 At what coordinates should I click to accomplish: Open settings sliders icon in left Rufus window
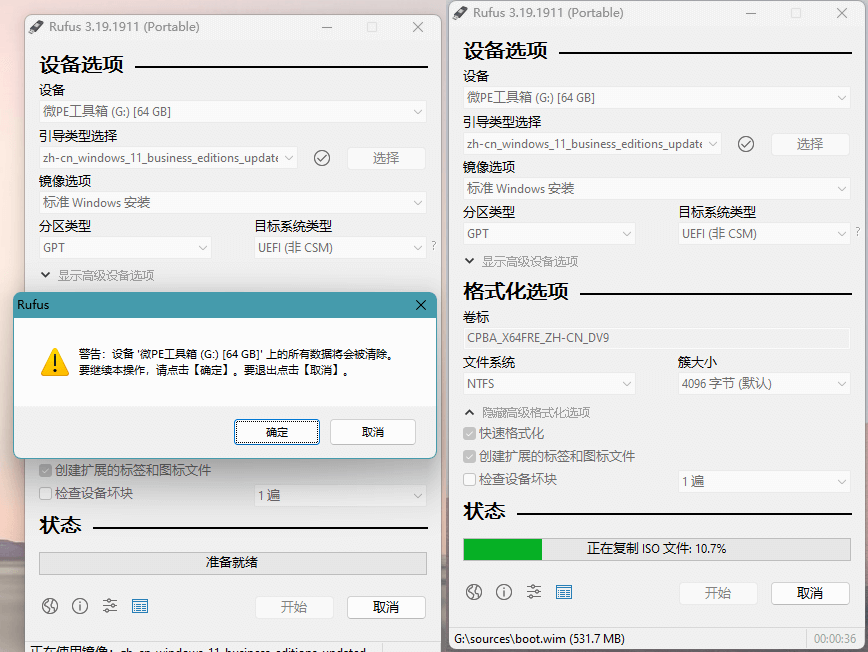[x=110, y=607]
